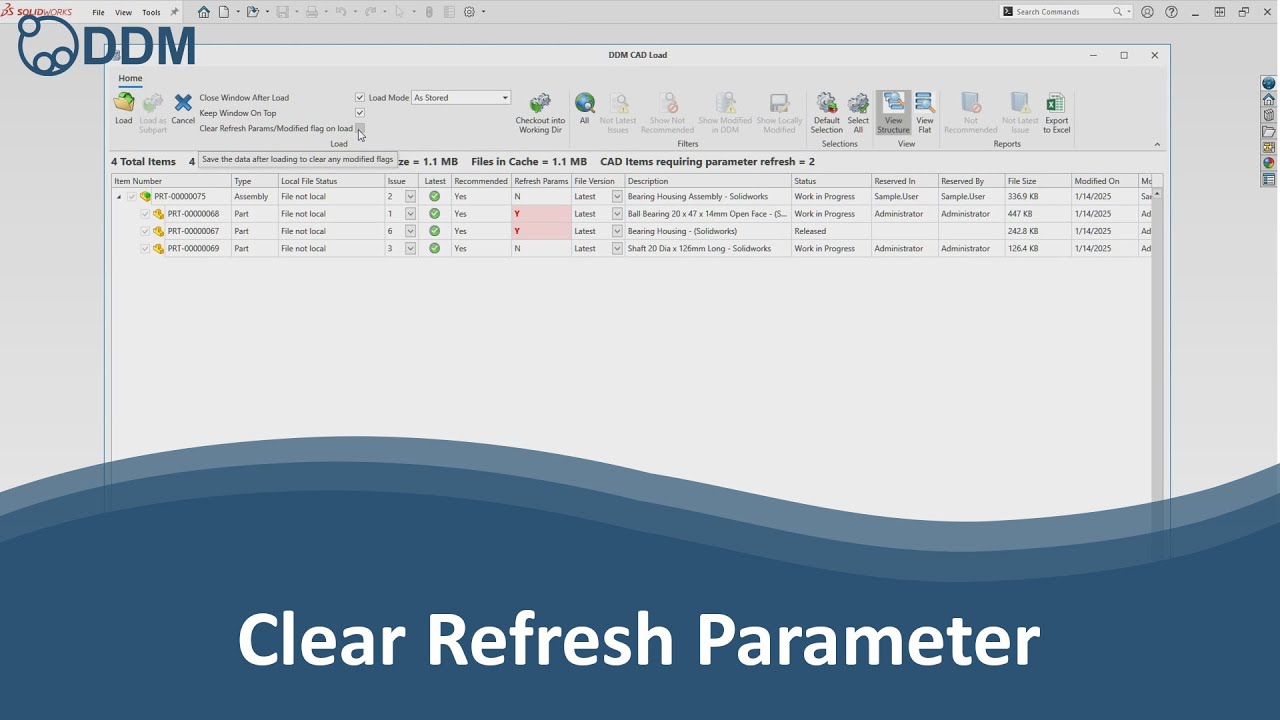The image size is (1280, 720).
Task: Open the home tab in task pane
Action: [1269, 99]
